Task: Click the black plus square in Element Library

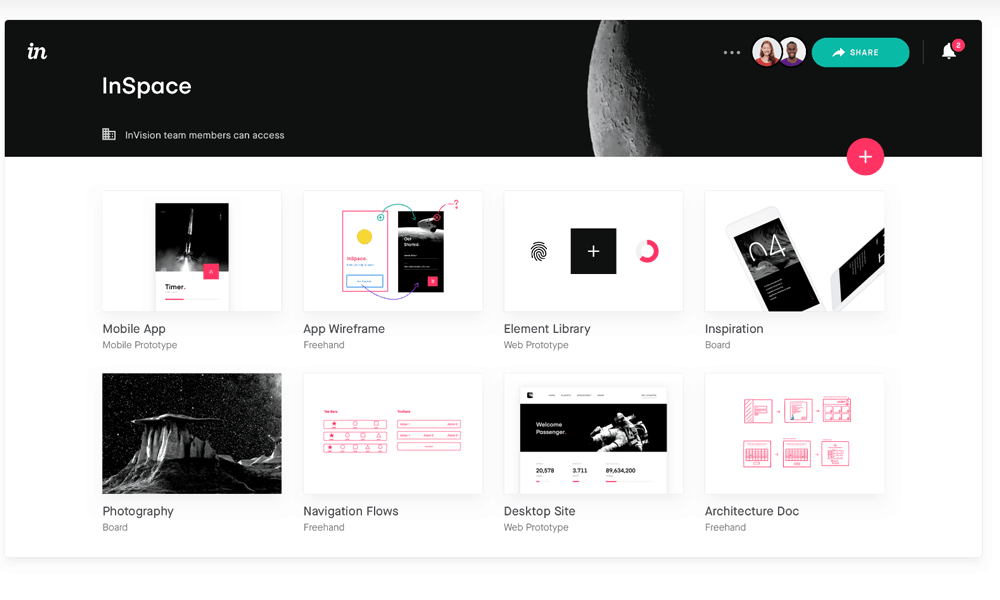Action: 593,252
